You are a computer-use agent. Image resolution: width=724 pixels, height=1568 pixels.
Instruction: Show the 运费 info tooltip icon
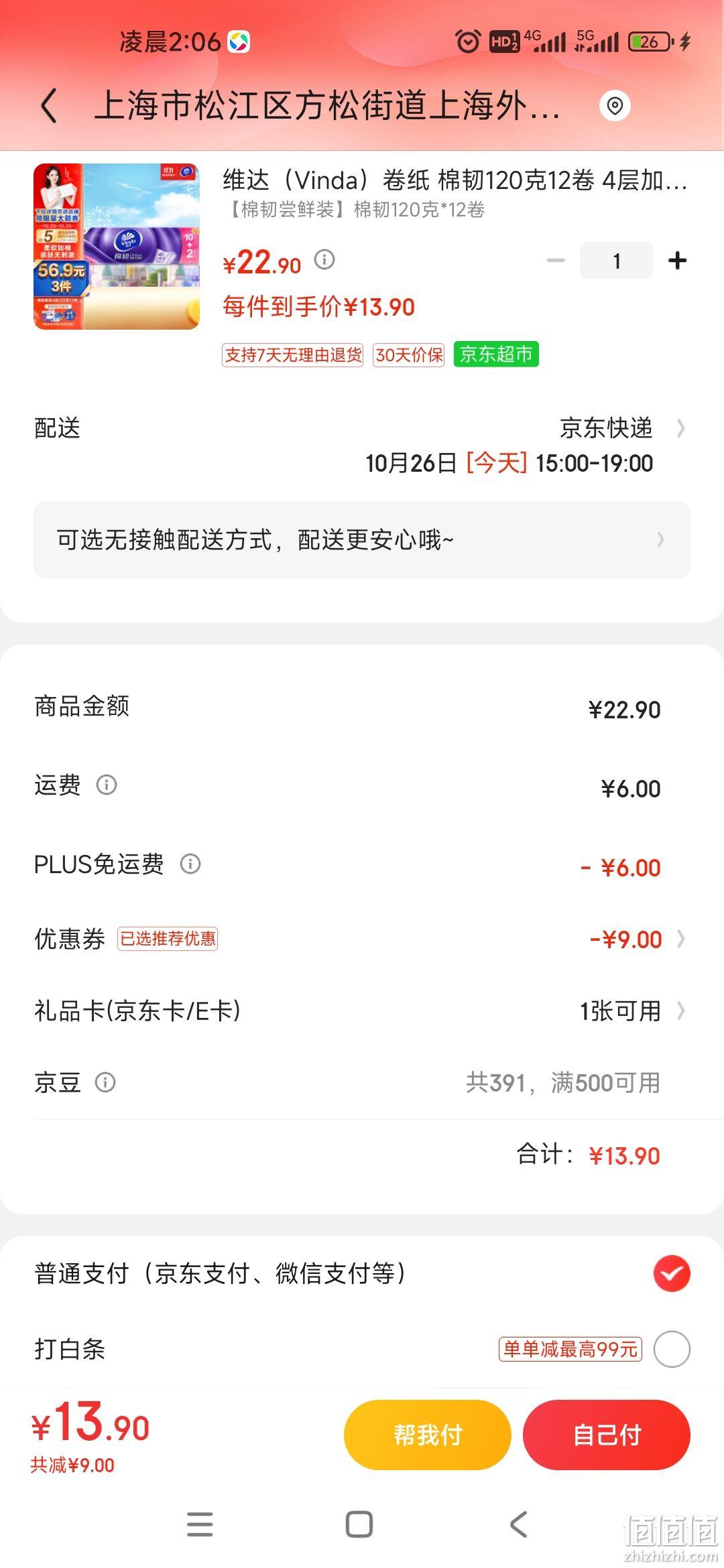tap(107, 785)
